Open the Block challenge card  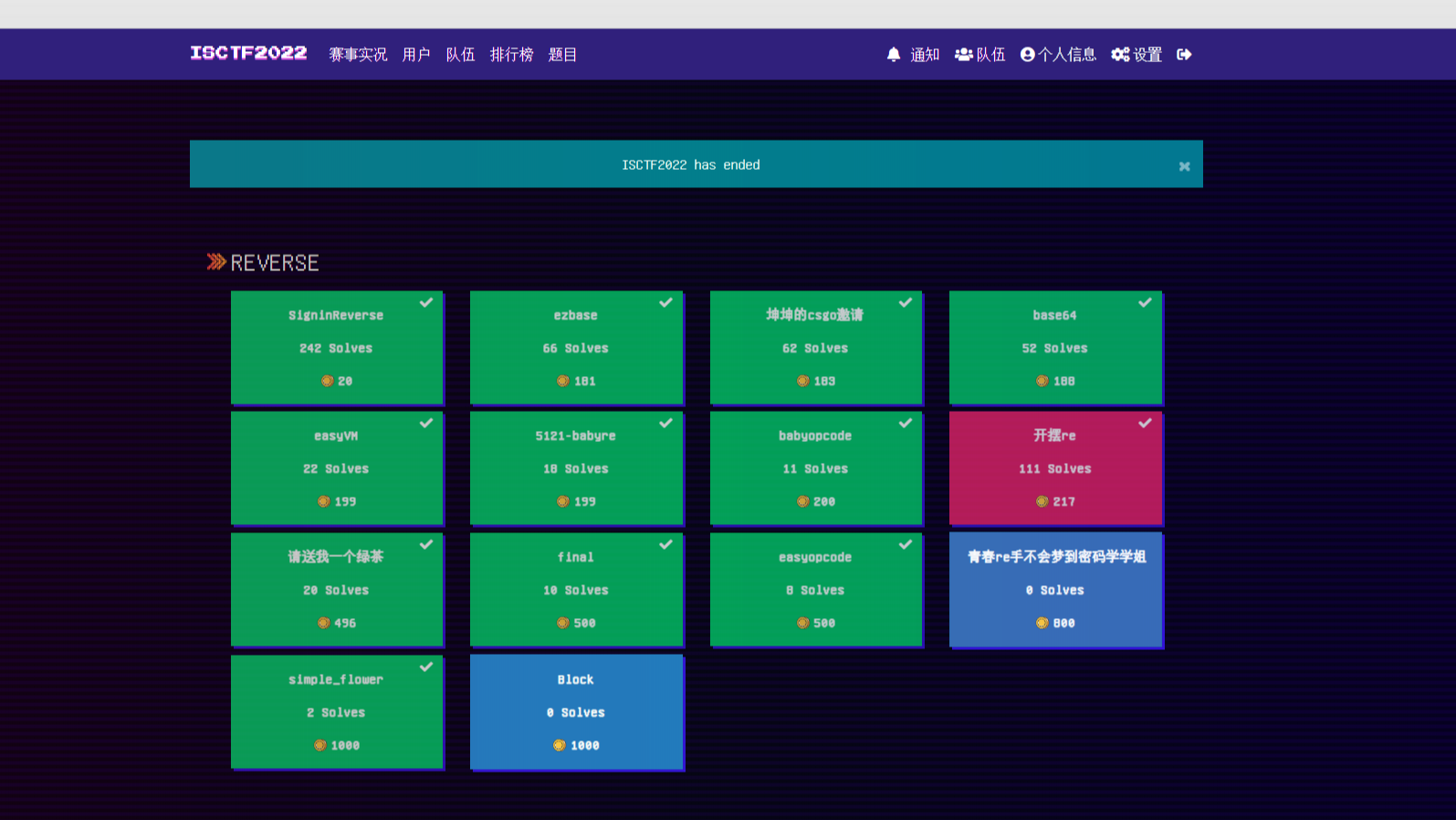576,711
